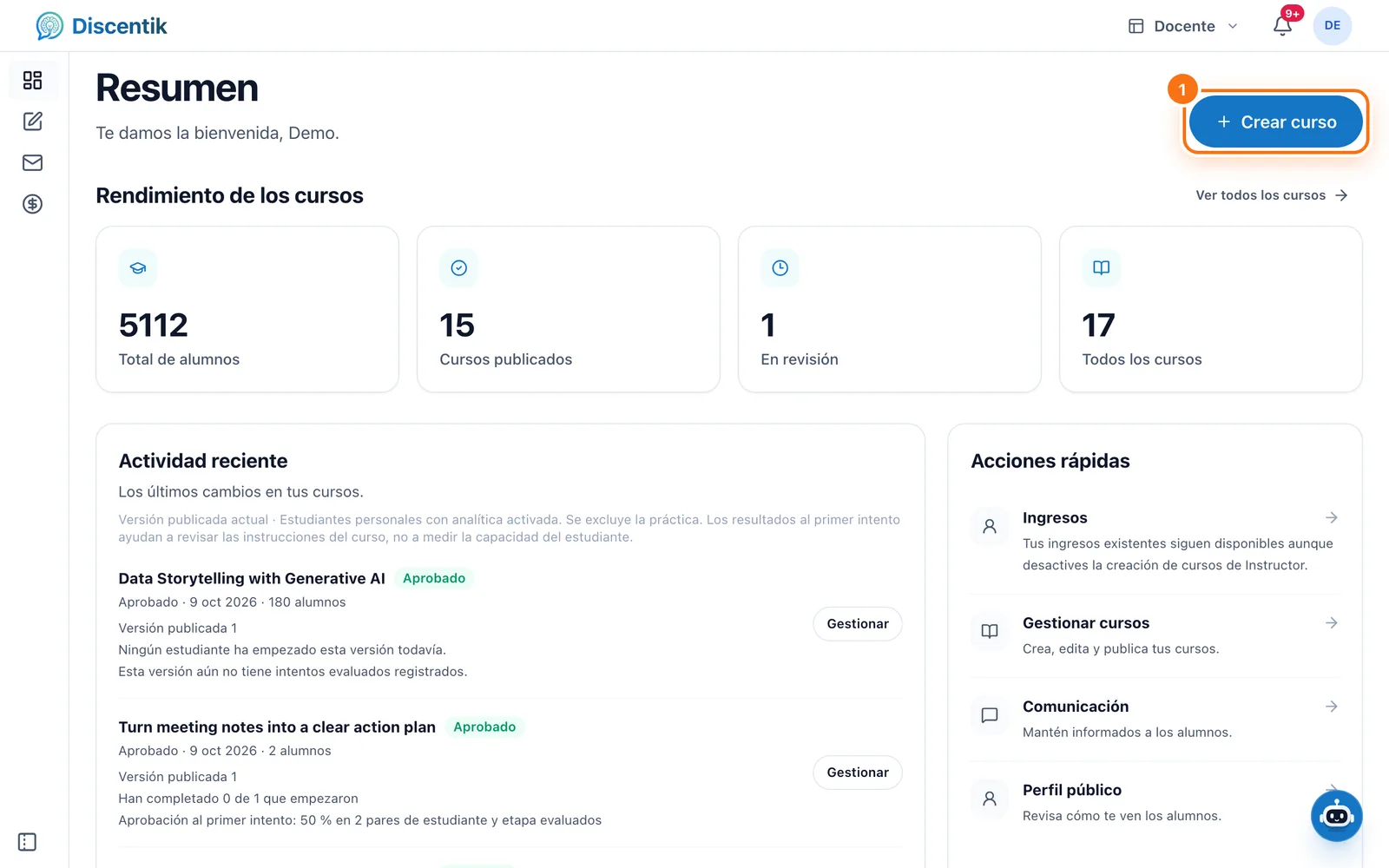Image resolution: width=1389 pixels, height=868 pixels.
Task: Toggle the sidebar collapse panel icon
Action: [27, 842]
